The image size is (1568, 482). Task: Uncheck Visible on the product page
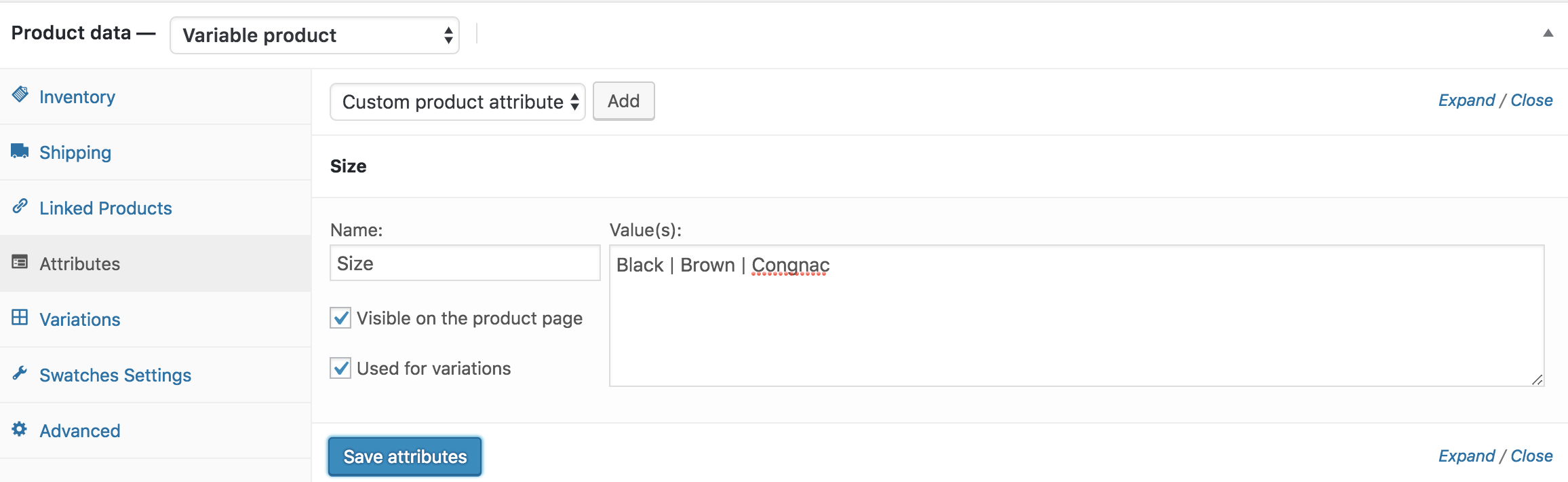point(340,318)
